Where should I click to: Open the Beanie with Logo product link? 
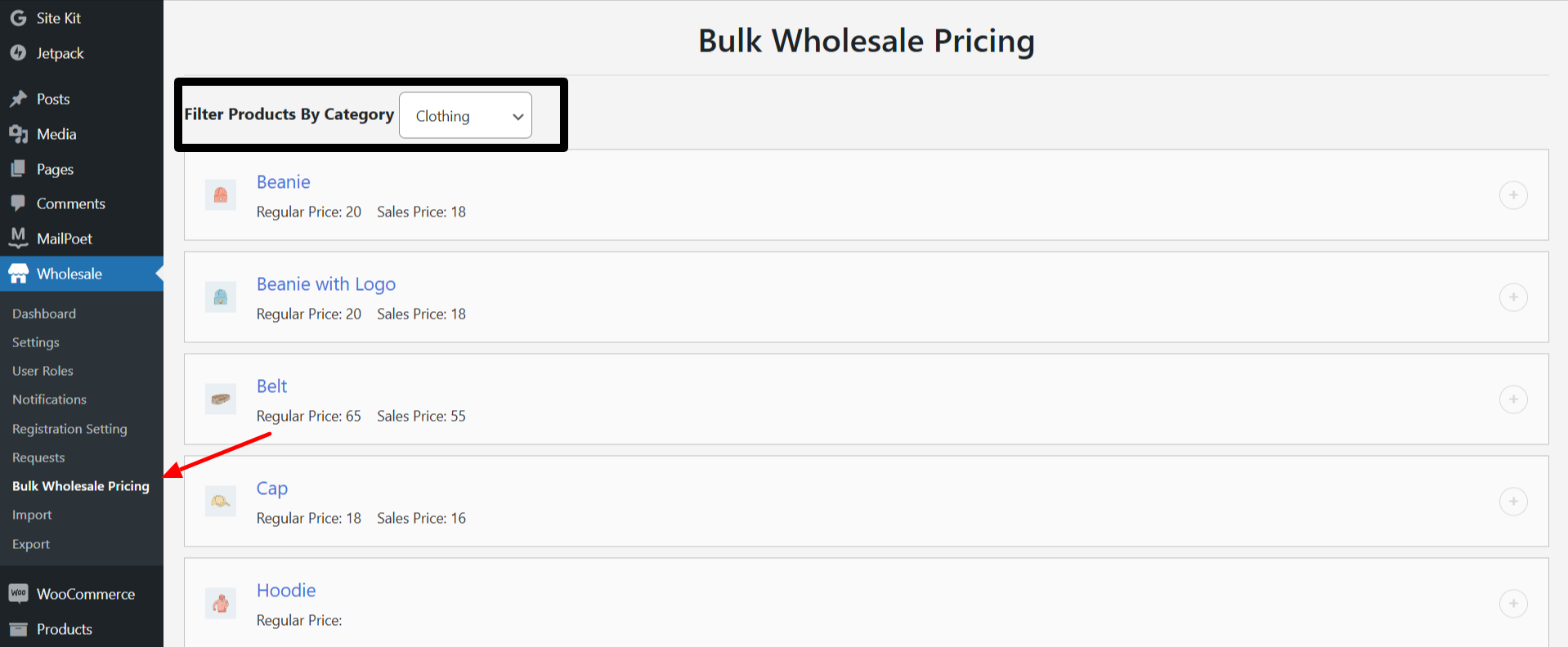325,283
